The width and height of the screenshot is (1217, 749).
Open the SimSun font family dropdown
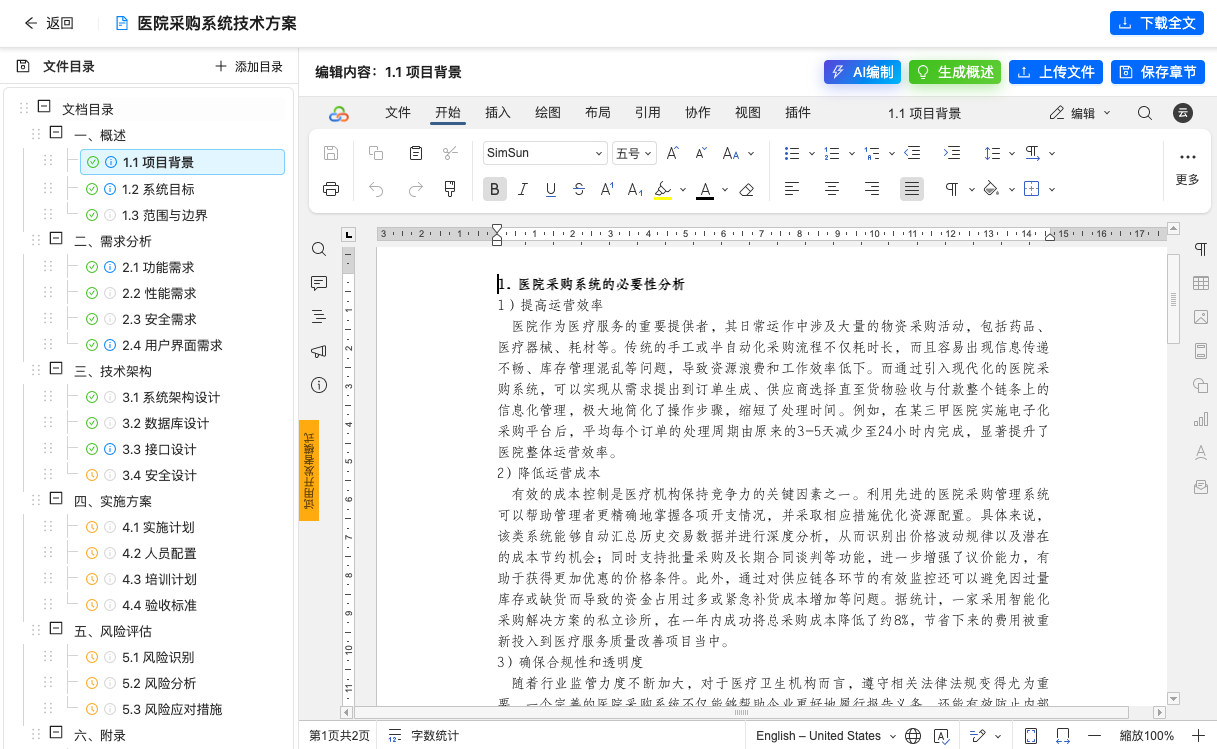544,152
